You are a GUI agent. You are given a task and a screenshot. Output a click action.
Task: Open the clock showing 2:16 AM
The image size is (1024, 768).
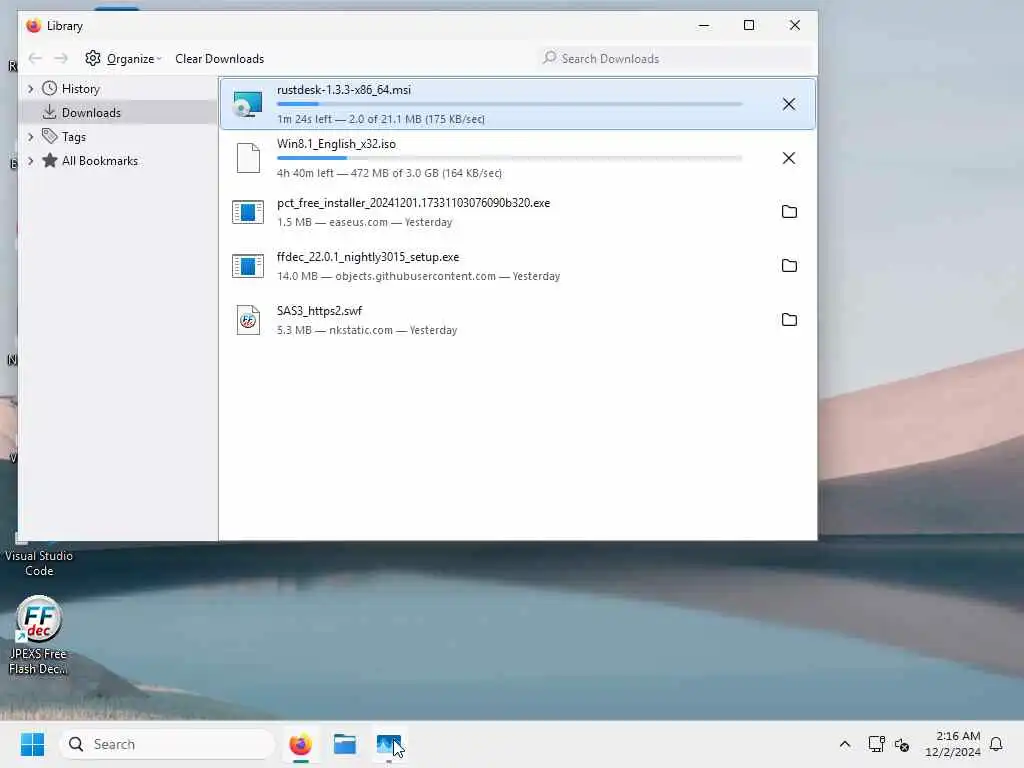tap(952, 744)
